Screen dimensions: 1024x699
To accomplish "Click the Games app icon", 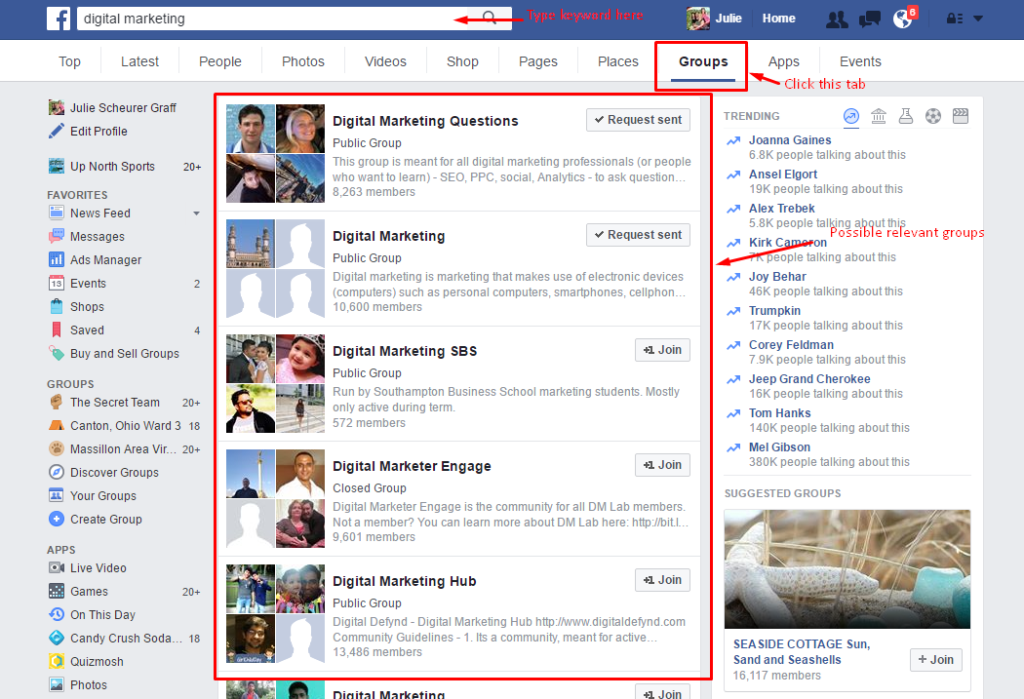I will [56, 591].
